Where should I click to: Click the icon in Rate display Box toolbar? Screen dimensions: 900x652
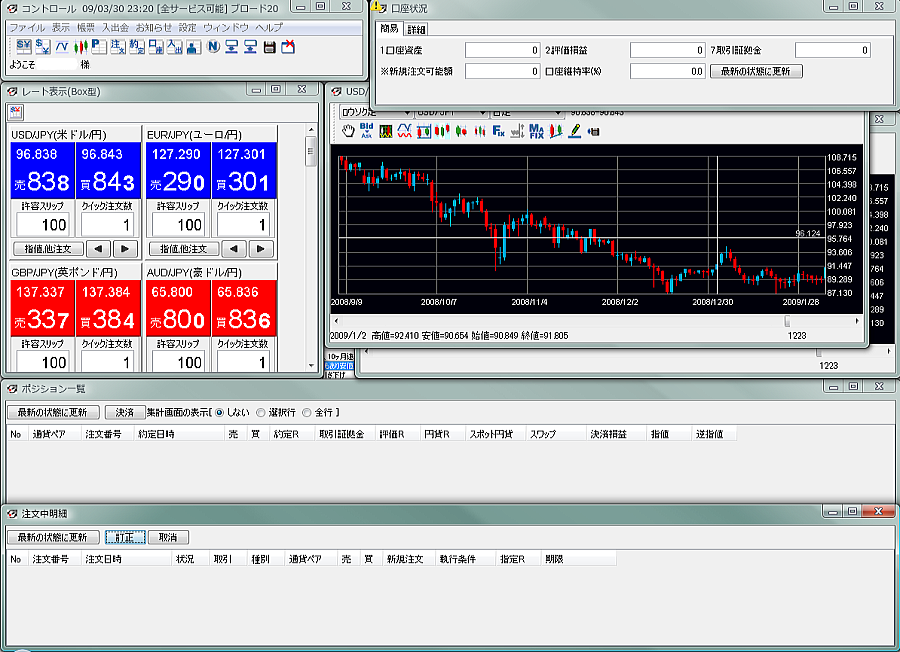pyautogui.click(x=15, y=112)
